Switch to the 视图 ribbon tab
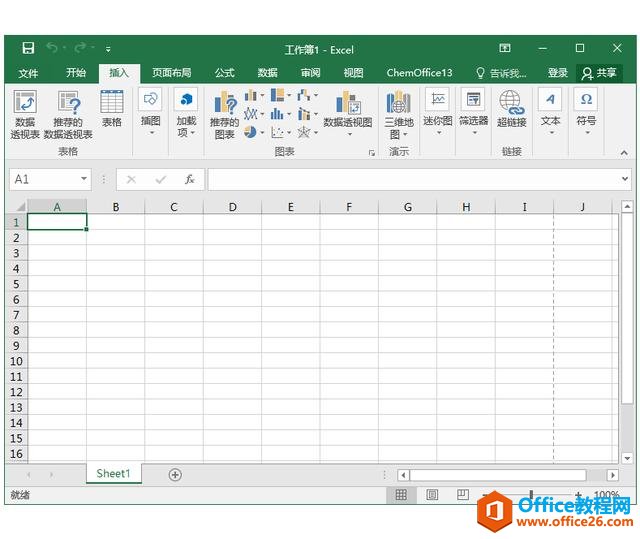Viewport: 640px width, 539px height. tap(353, 73)
